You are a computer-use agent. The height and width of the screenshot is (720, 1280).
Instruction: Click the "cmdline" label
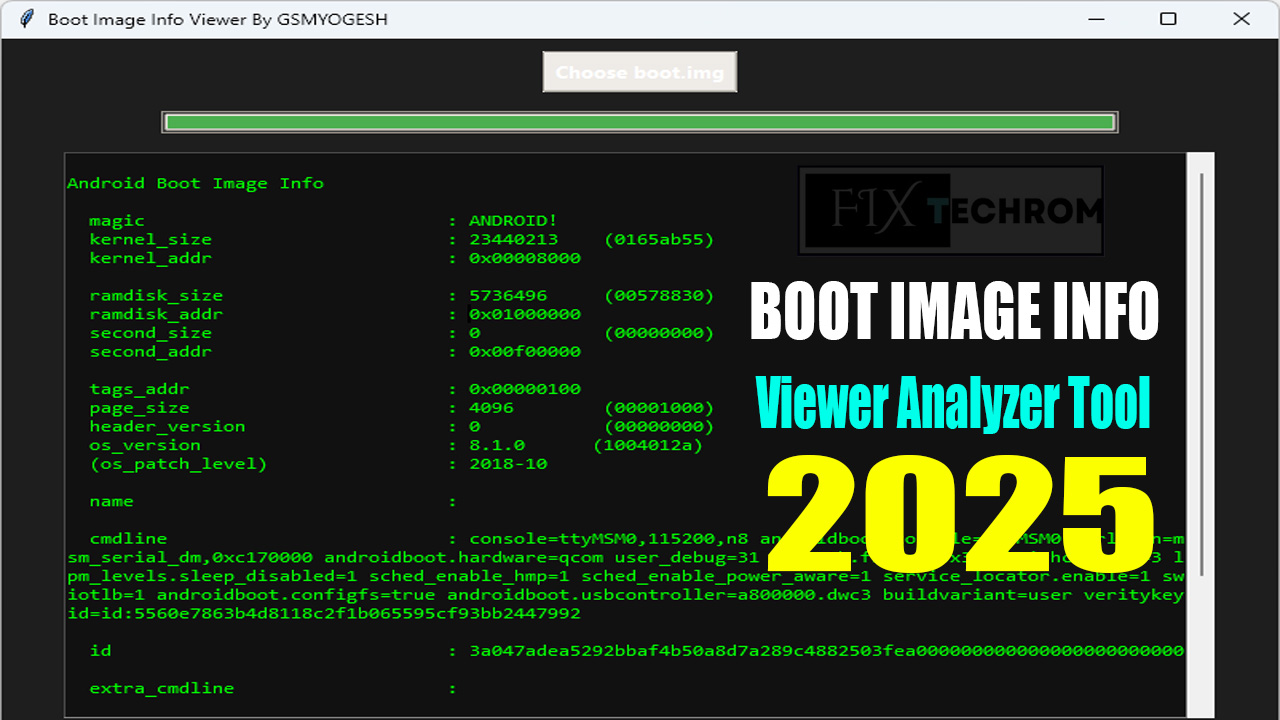(129, 539)
